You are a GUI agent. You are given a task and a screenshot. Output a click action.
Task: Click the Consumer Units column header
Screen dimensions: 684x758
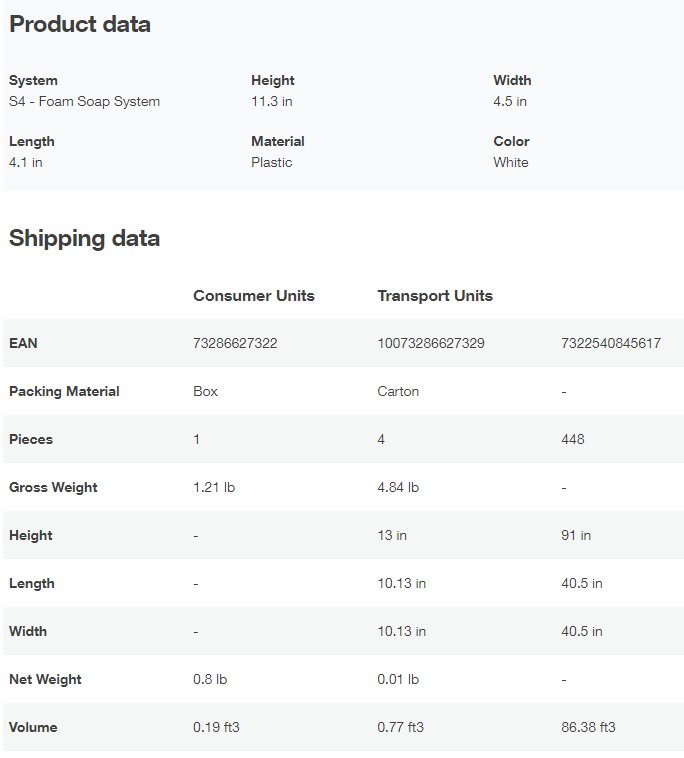coord(254,296)
